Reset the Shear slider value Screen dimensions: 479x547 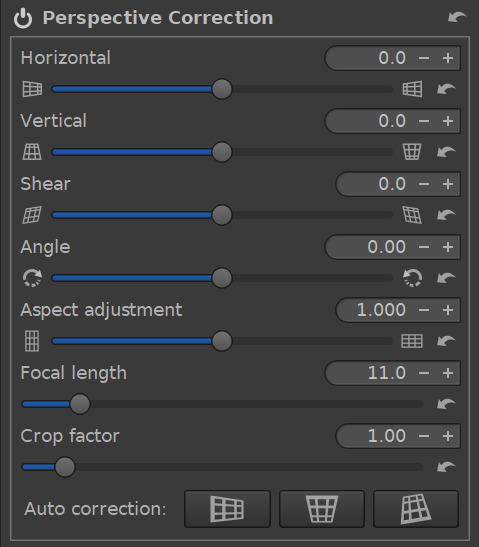[x=446, y=215]
